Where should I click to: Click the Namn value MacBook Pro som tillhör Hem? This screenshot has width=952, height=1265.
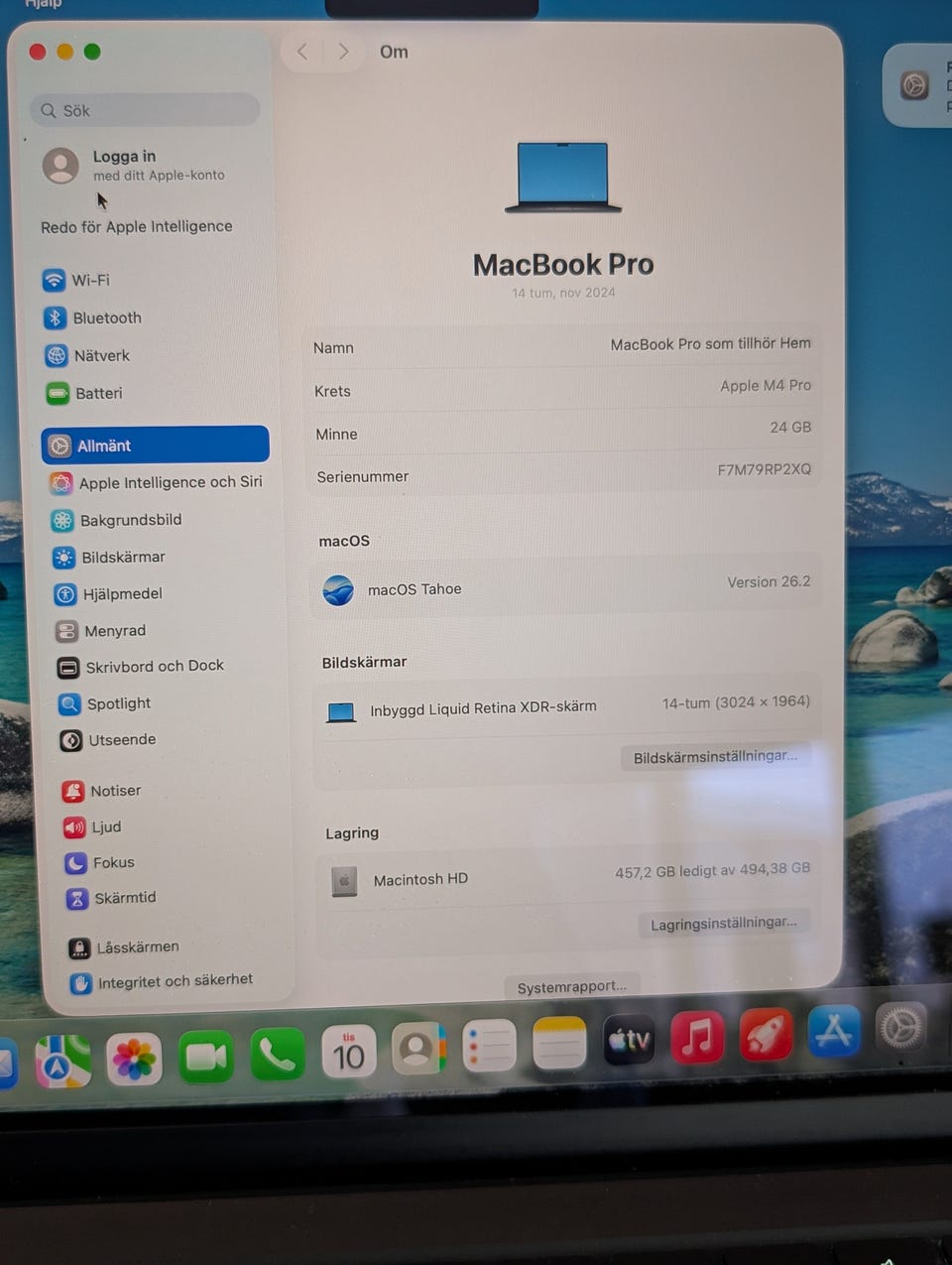click(x=710, y=344)
